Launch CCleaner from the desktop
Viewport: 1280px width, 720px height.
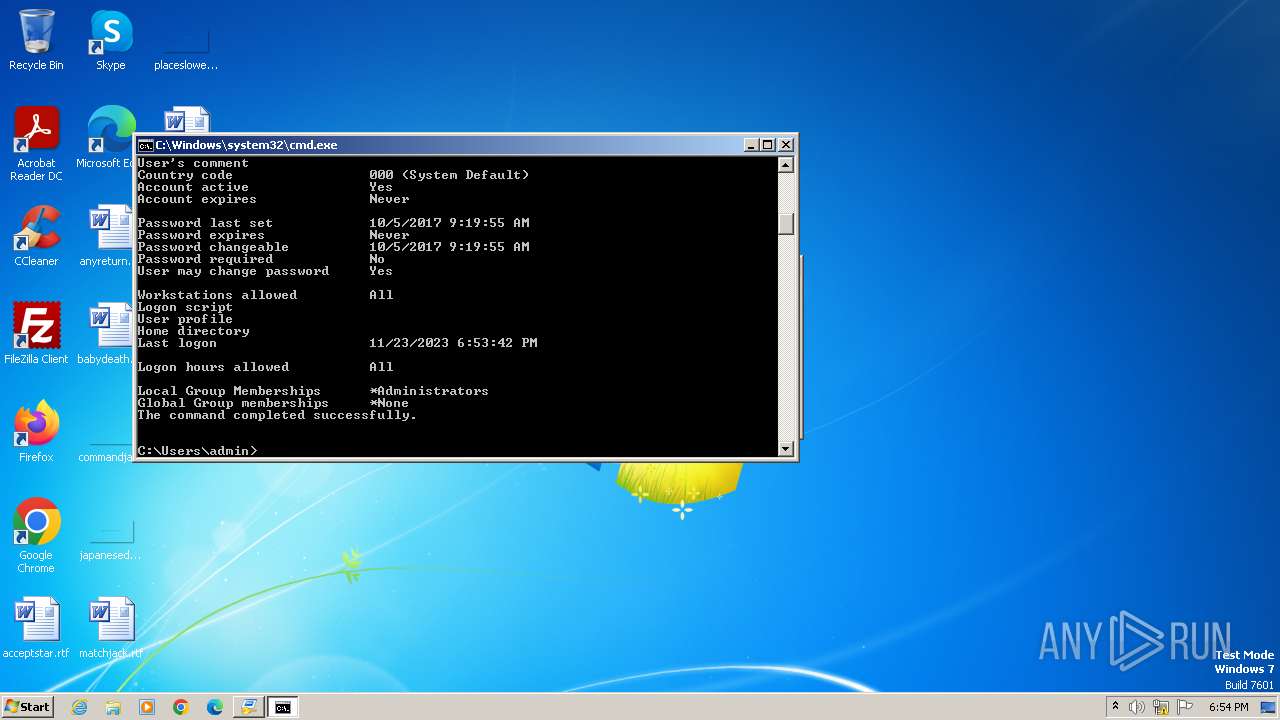click(36, 236)
